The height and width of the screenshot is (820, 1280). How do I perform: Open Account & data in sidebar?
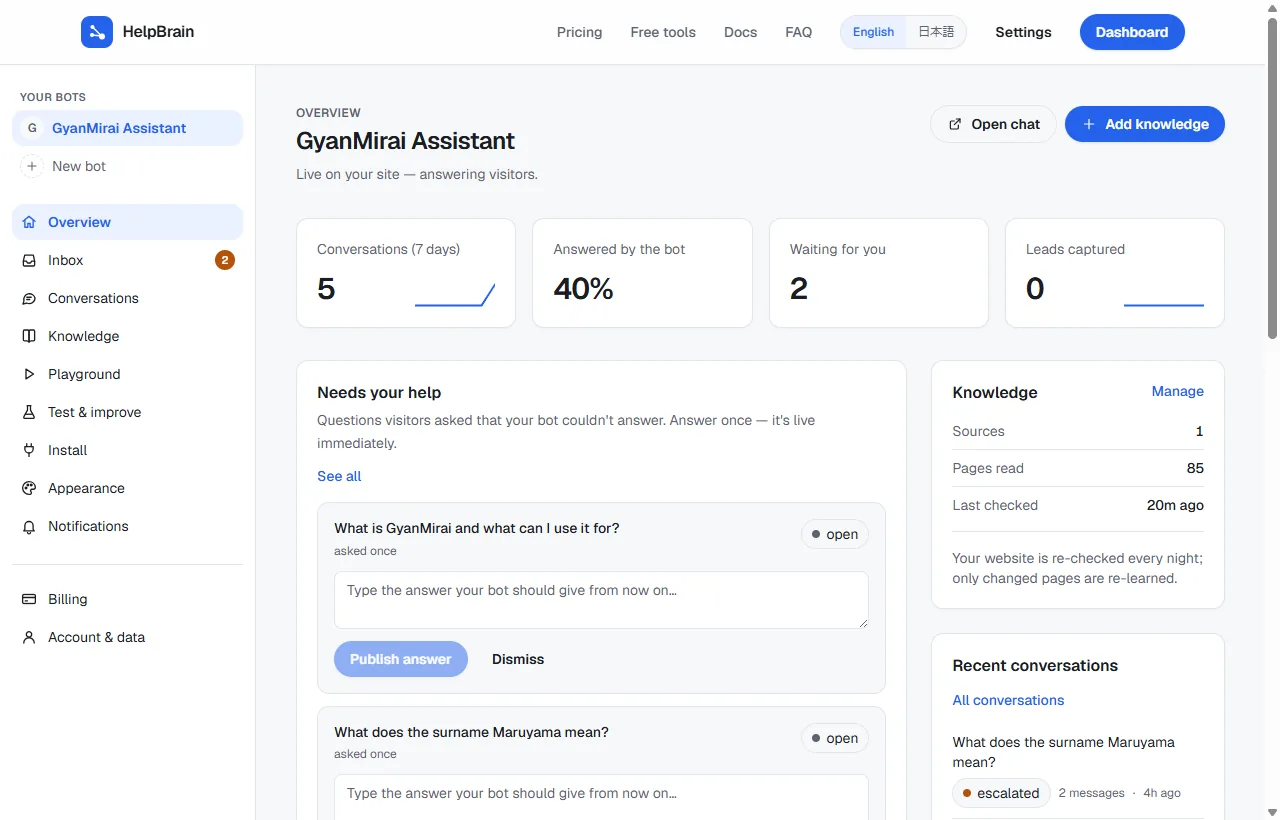click(x=127, y=637)
